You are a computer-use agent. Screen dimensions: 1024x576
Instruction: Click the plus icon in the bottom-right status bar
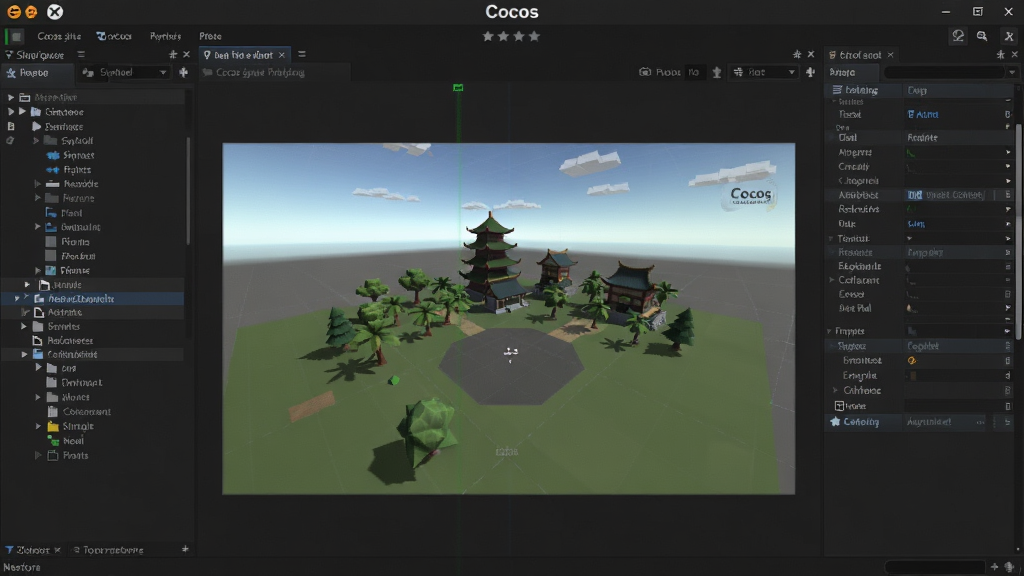click(x=994, y=567)
